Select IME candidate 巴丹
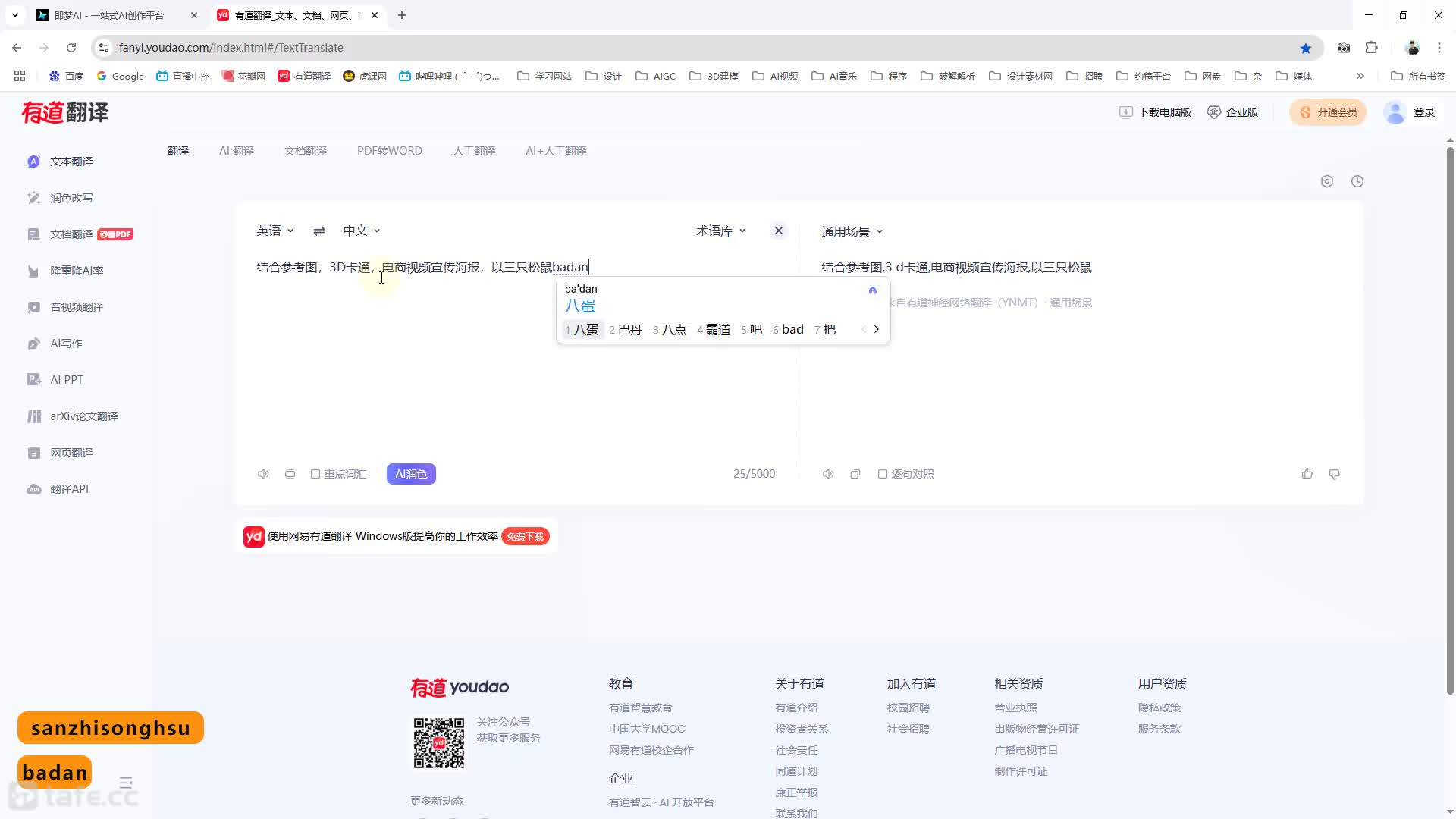This screenshot has width=1456, height=819. click(626, 329)
